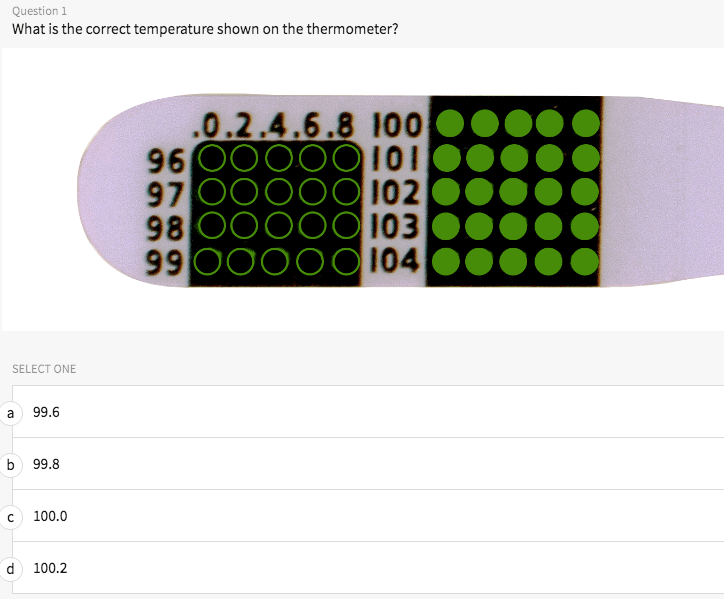Click first empty circle in the 96 row
This screenshot has width=724, height=599.
[212, 158]
